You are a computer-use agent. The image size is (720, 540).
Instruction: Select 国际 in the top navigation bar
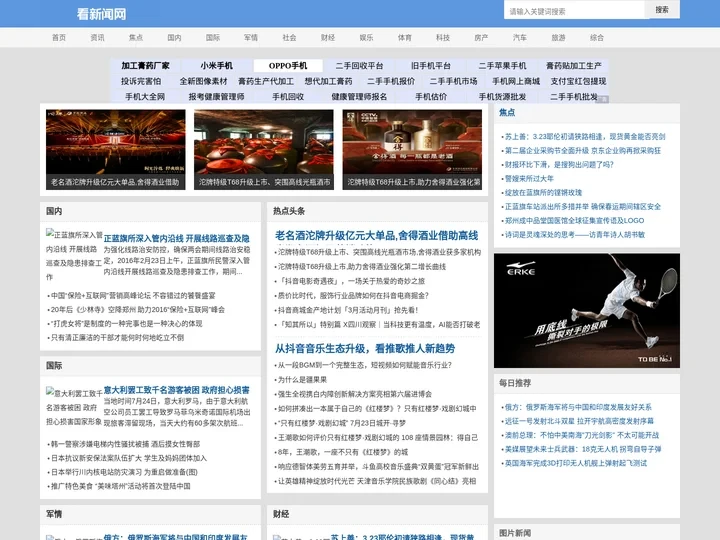[213, 38]
